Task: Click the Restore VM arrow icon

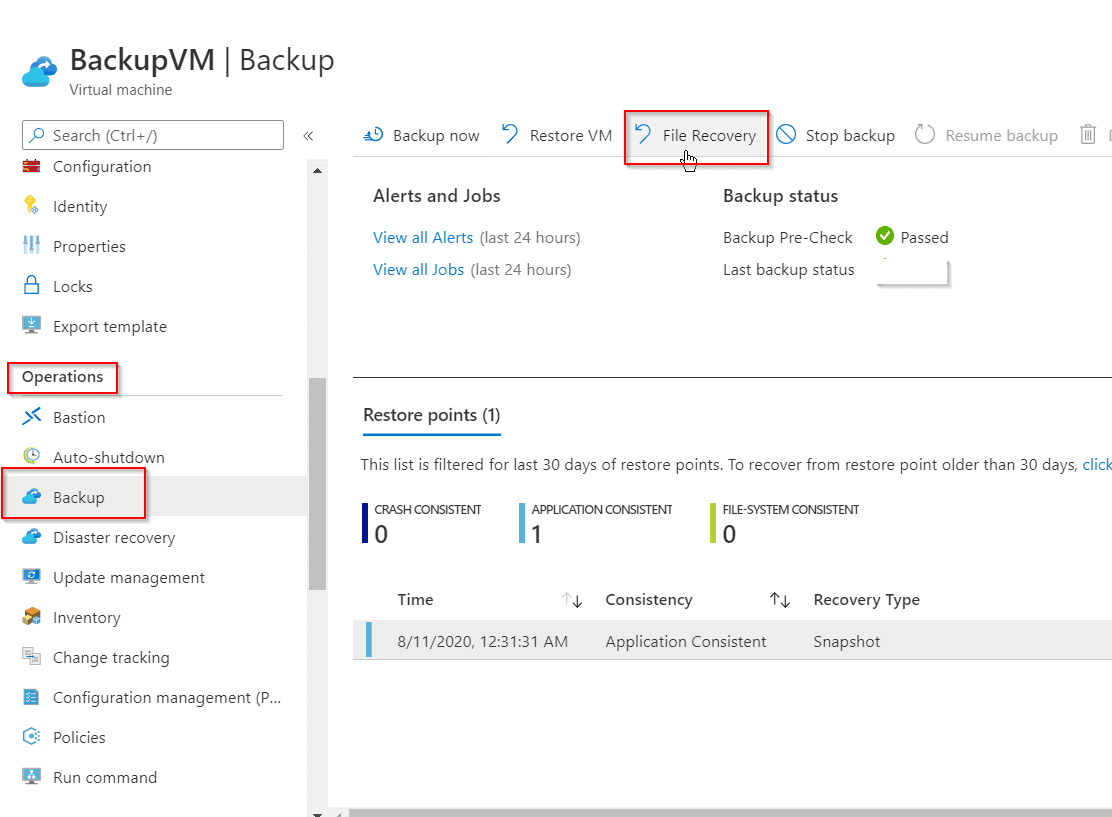Action: pyautogui.click(x=511, y=135)
